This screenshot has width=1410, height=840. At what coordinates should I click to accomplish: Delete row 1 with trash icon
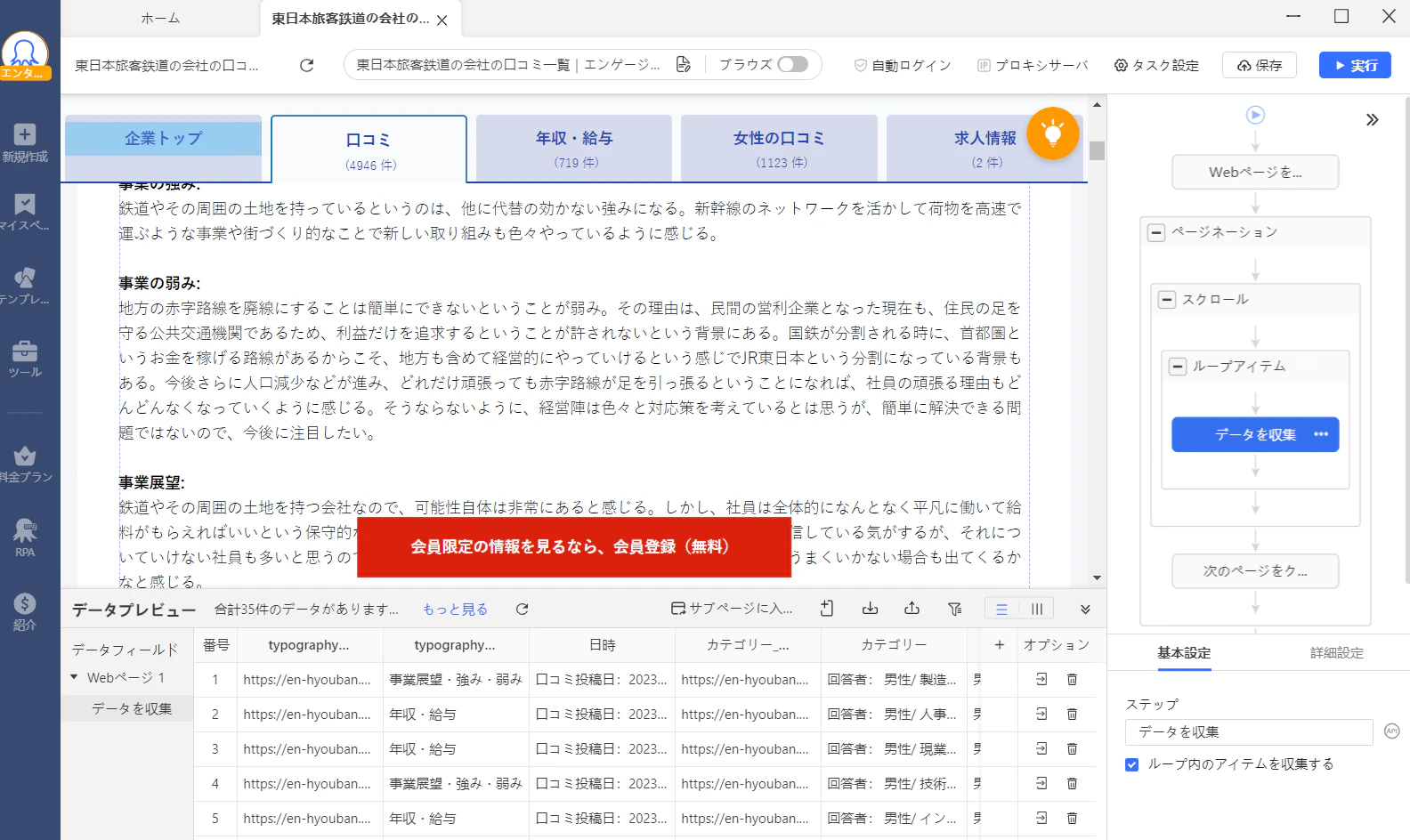(1073, 679)
